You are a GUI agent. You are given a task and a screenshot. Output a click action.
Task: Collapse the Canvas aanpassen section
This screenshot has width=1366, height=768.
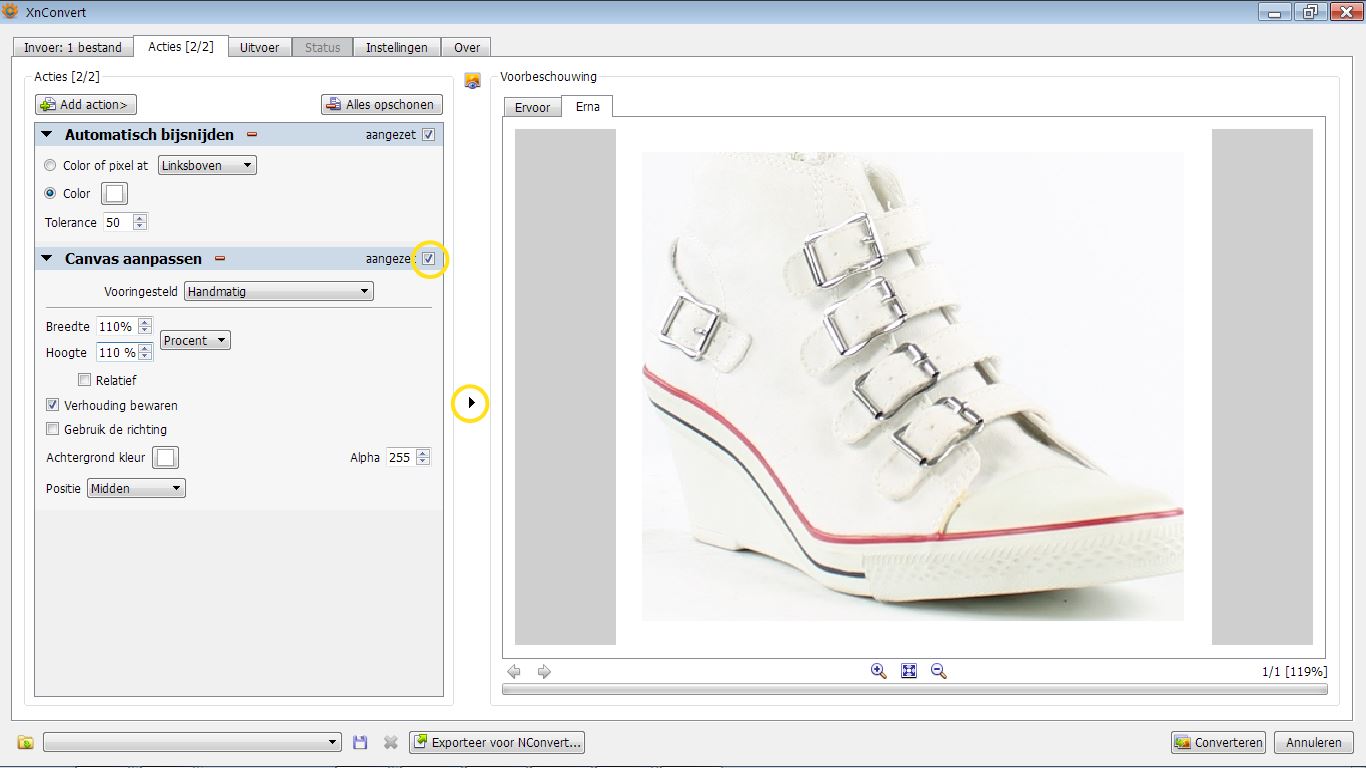(x=46, y=259)
